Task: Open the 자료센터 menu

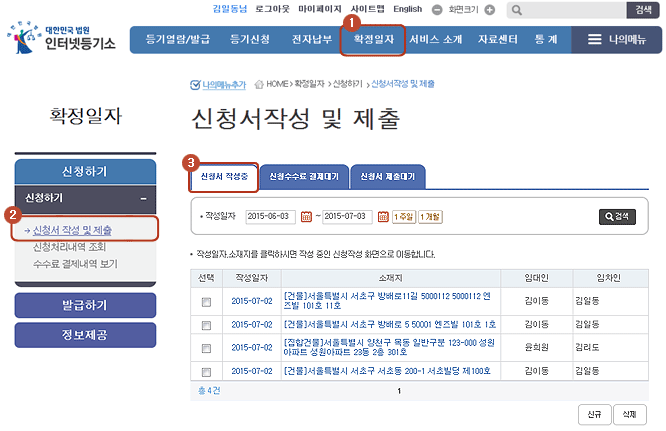Action: point(498,39)
